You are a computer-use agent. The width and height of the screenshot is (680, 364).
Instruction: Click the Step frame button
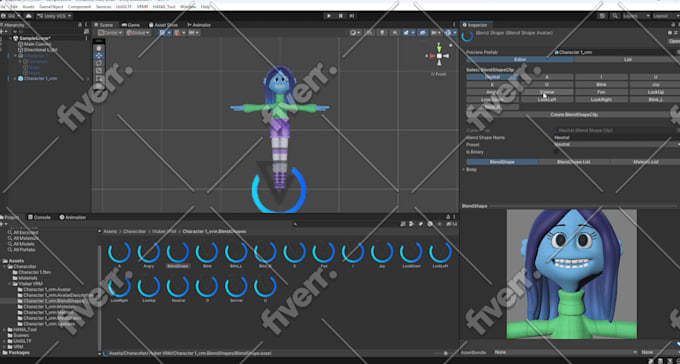352,16
